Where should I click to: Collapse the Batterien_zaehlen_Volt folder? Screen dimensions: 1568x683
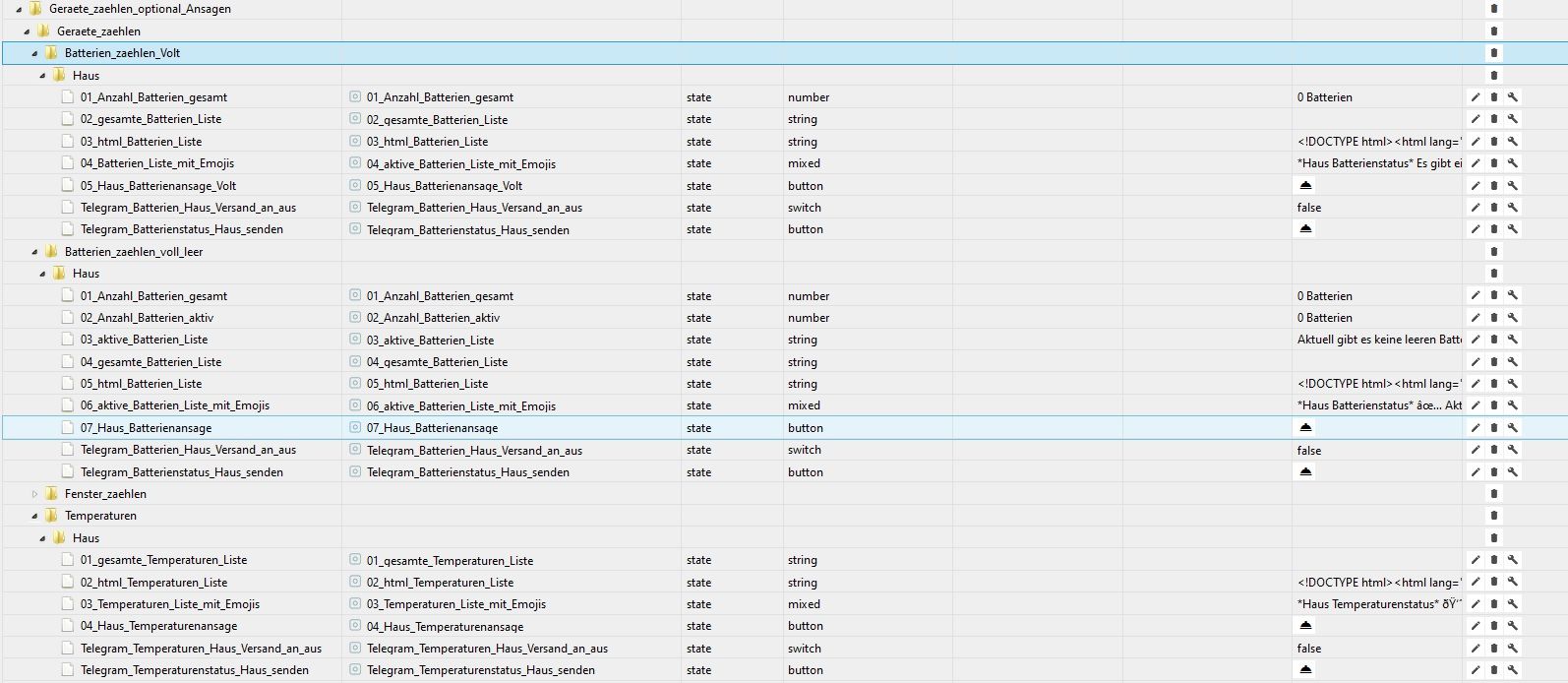pos(34,53)
